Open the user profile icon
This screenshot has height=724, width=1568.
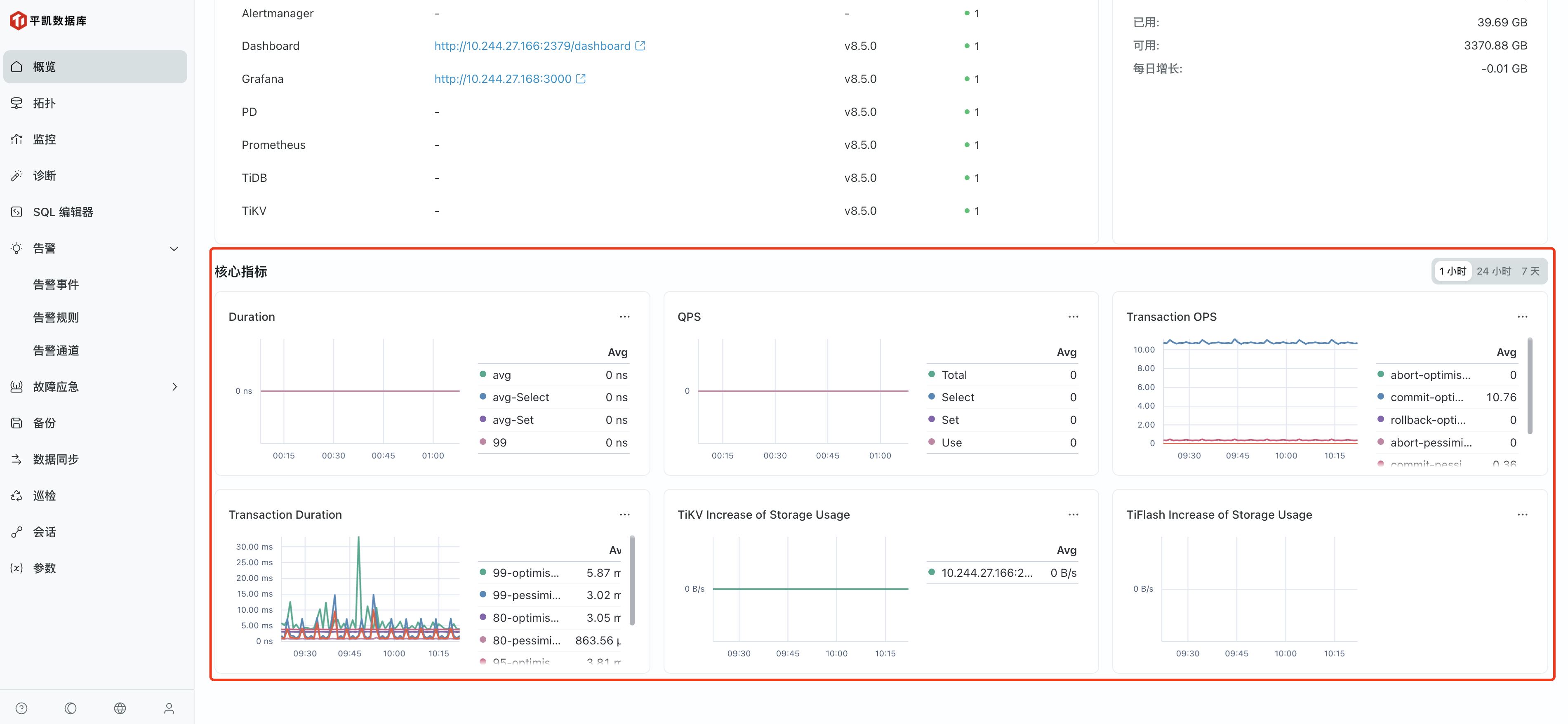click(x=169, y=708)
